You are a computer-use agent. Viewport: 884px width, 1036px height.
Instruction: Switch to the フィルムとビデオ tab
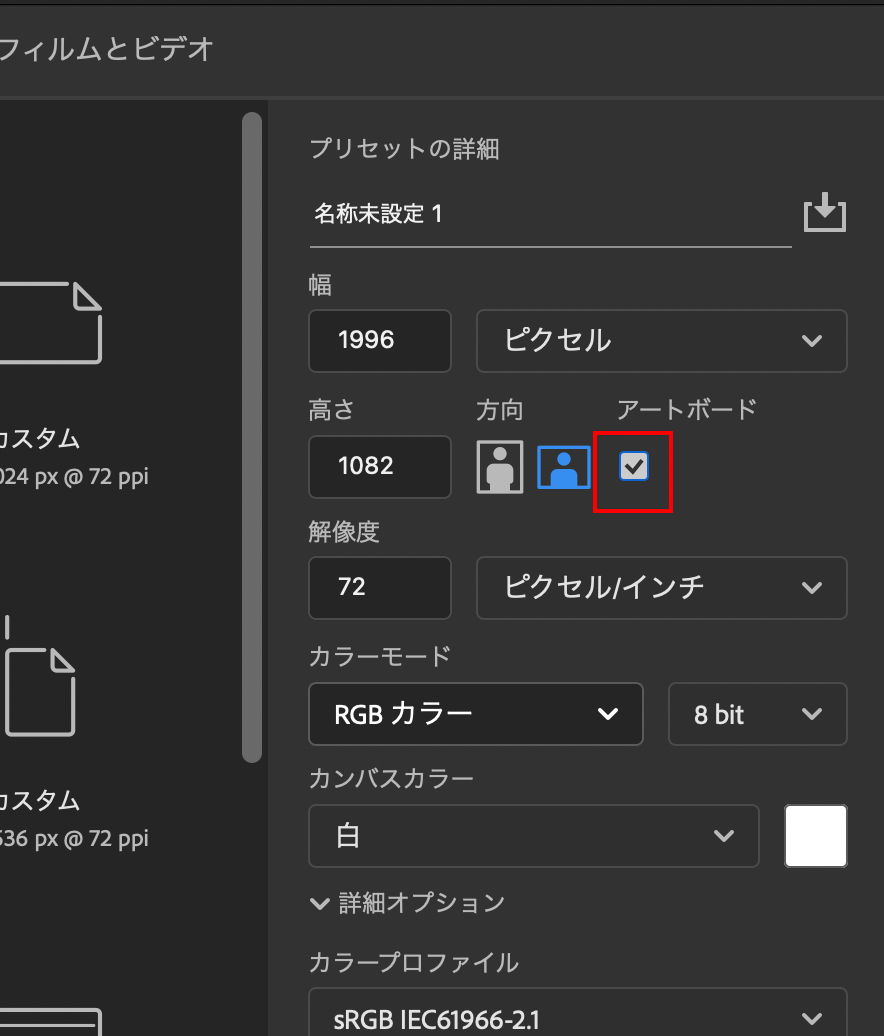pos(105,49)
